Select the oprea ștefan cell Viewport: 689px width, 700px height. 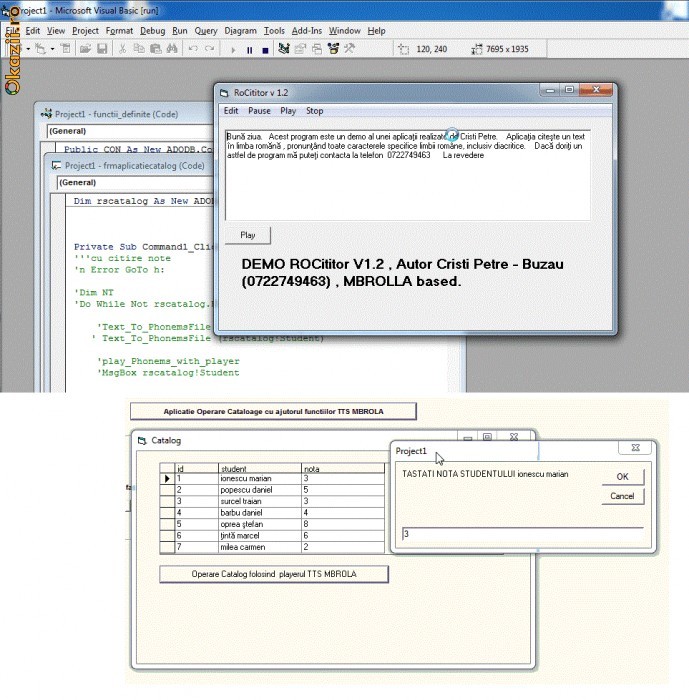[260, 524]
